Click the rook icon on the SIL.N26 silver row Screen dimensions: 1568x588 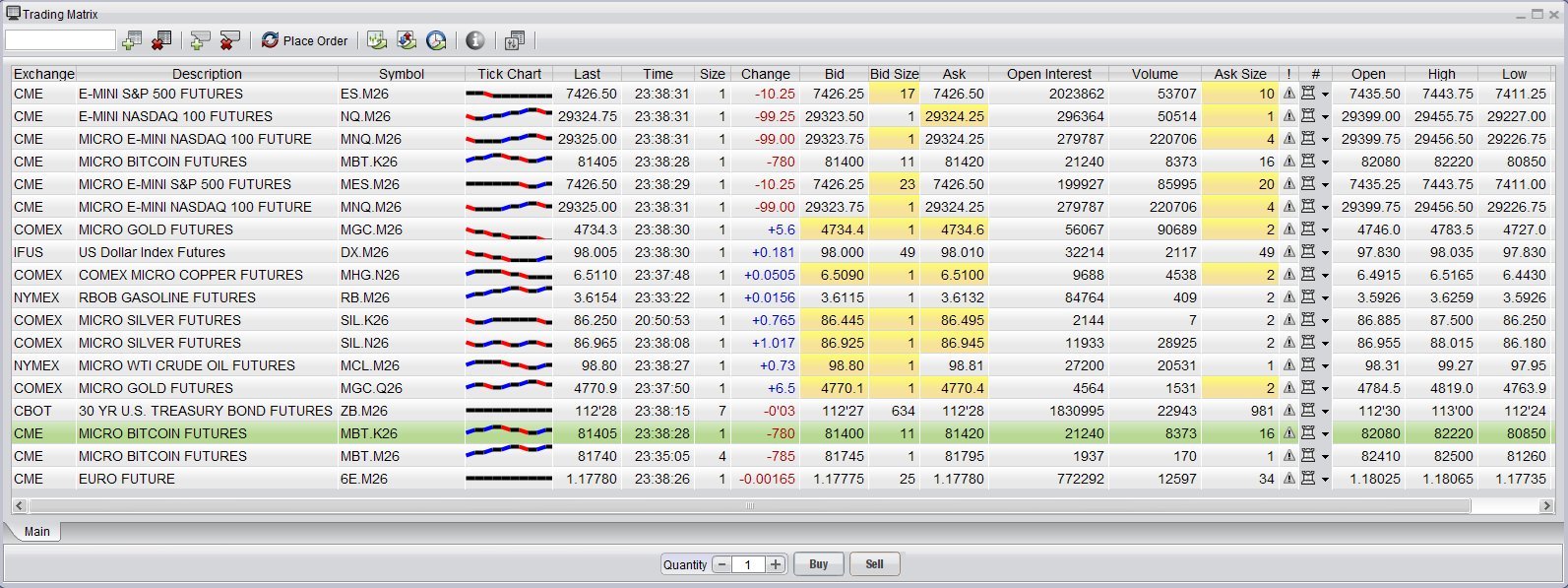(x=1308, y=343)
